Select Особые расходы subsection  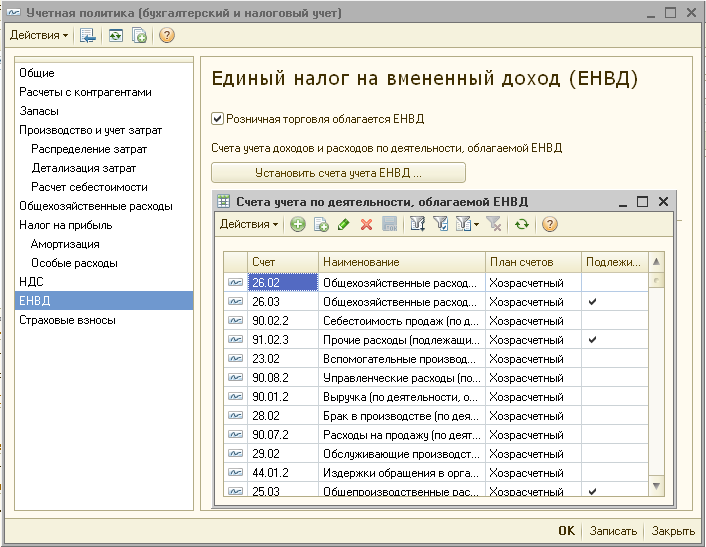coord(74,263)
